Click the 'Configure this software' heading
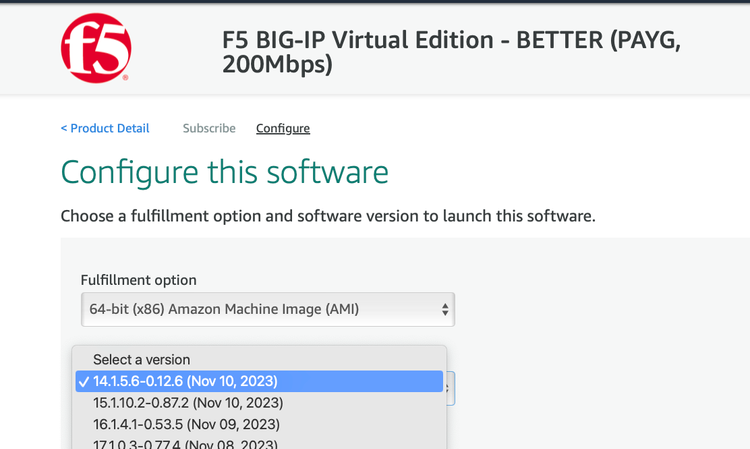Image resolution: width=750 pixels, height=449 pixels. pos(224,172)
